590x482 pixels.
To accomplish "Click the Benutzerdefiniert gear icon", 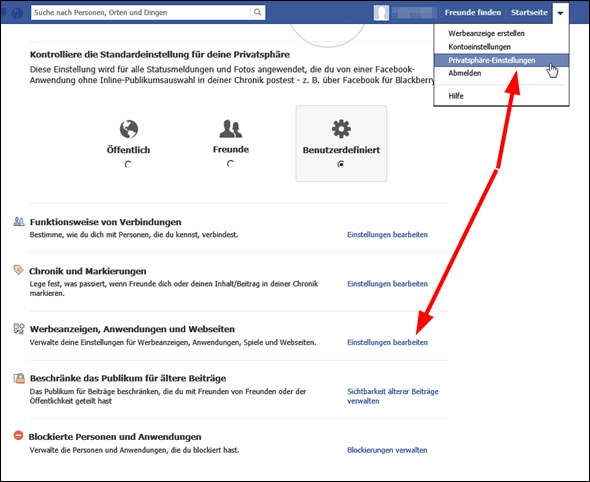I will point(341,129).
